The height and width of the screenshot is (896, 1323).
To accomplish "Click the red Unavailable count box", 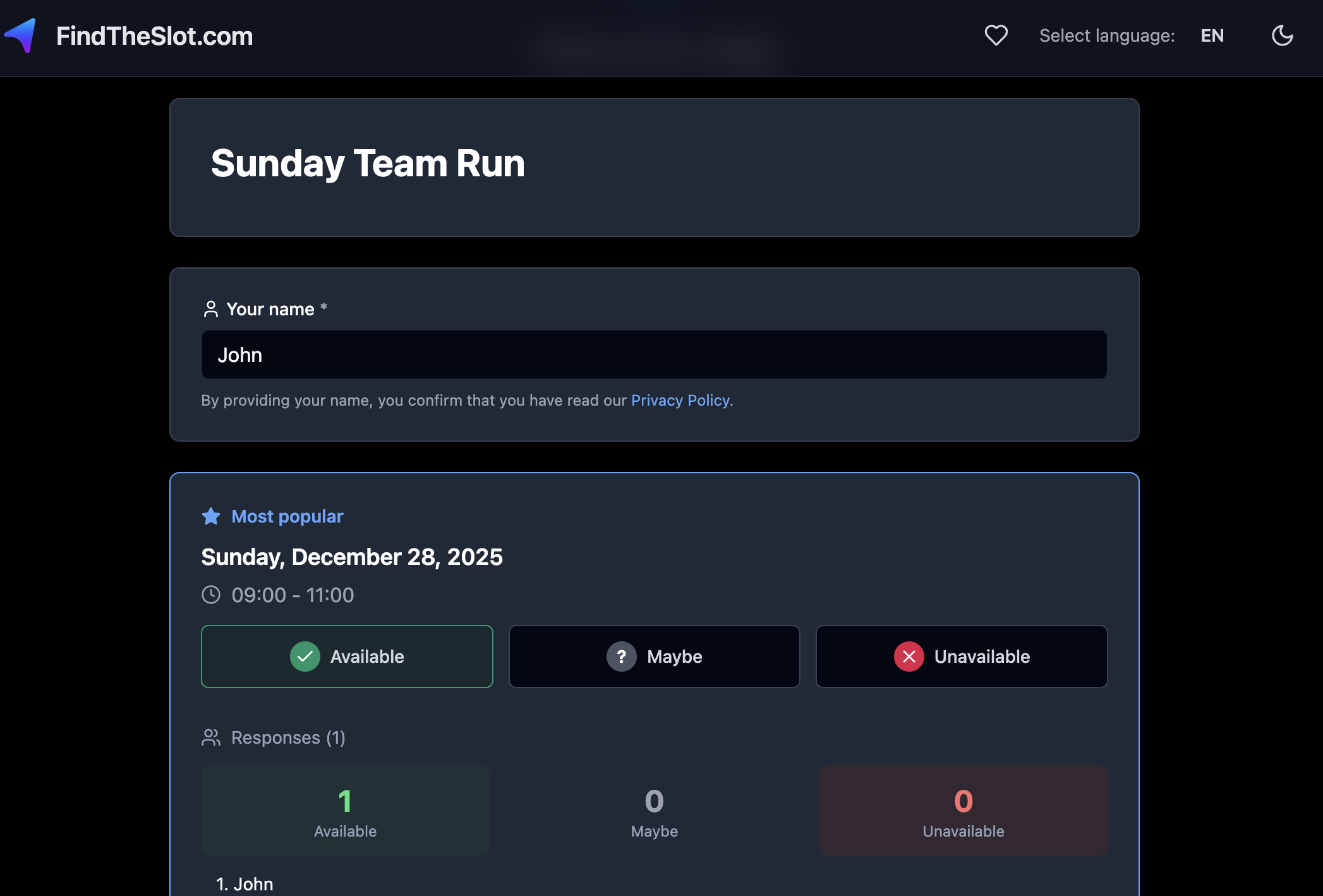I will click(x=964, y=811).
